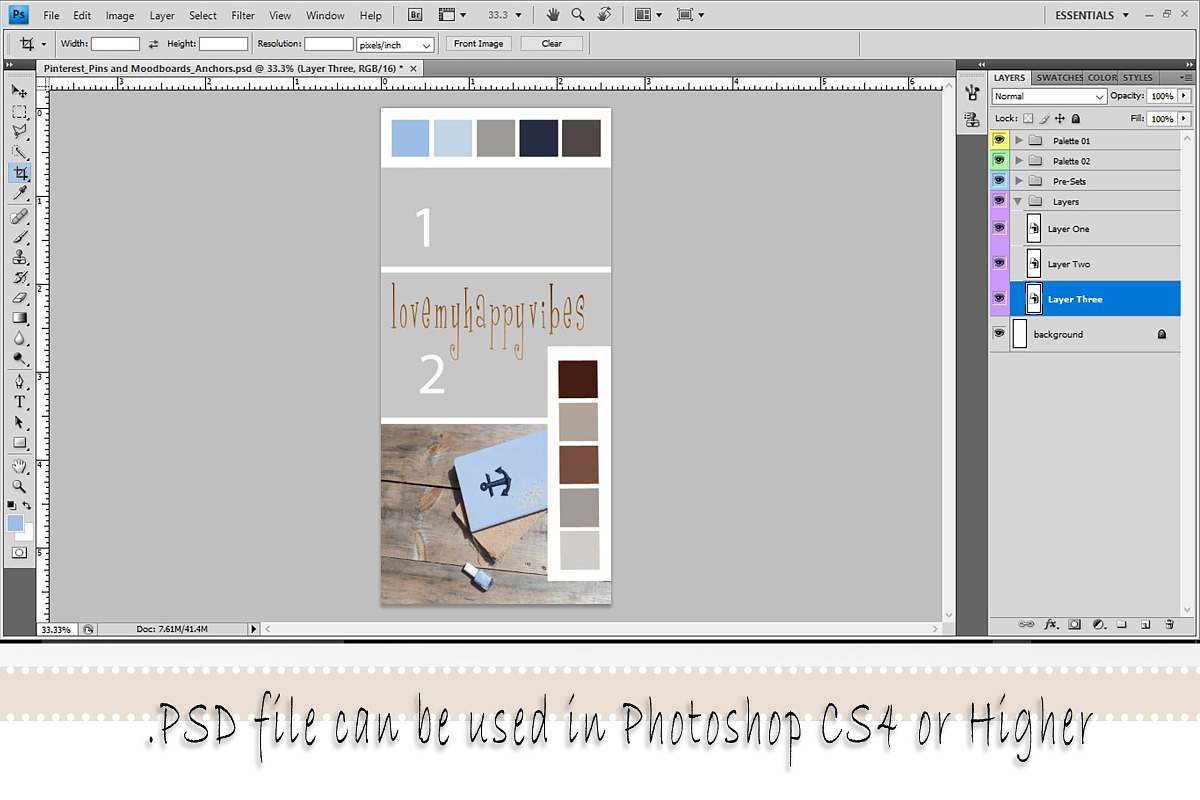The height and width of the screenshot is (800, 1200).
Task: Select the Rectangle shape tool
Action: point(19,443)
